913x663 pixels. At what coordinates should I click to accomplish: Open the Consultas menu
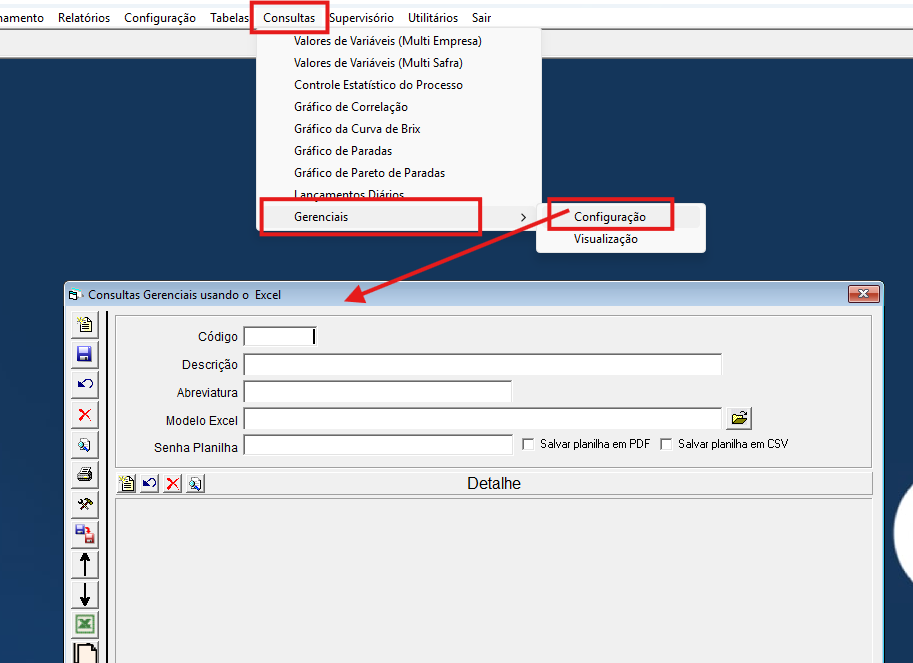[x=289, y=18]
